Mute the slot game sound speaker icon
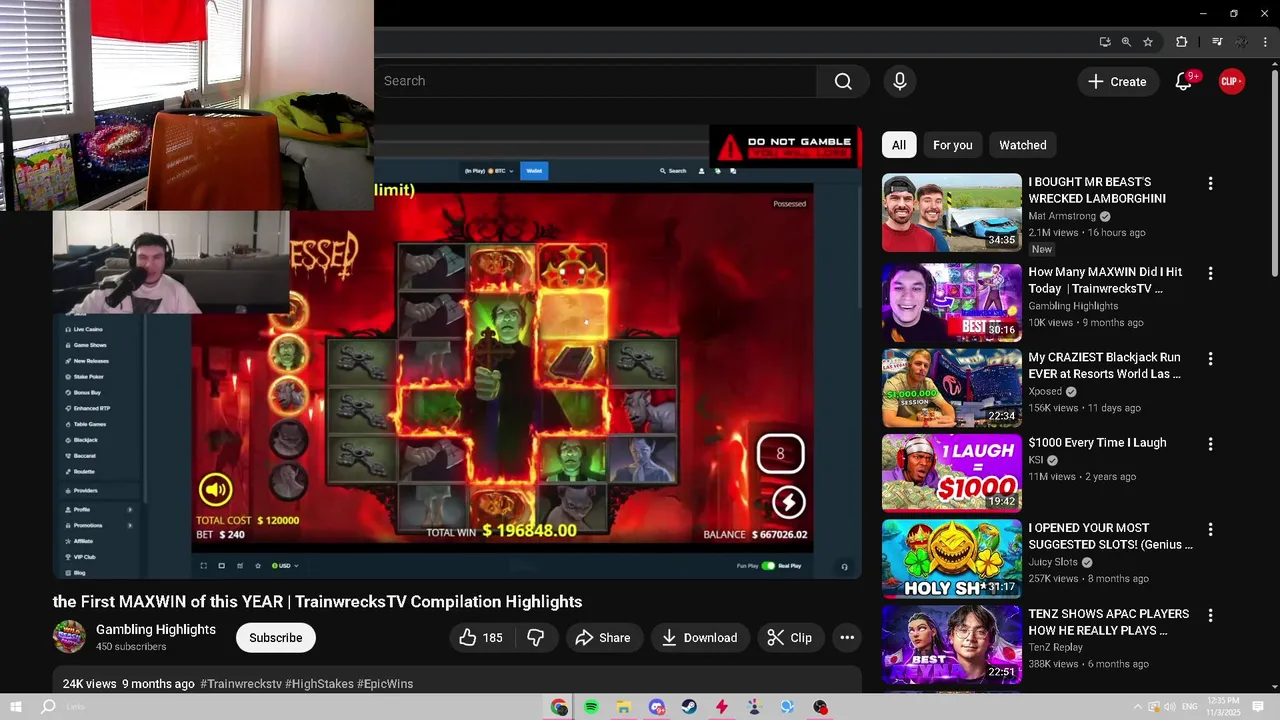This screenshot has width=1280, height=720. point(215,489)
